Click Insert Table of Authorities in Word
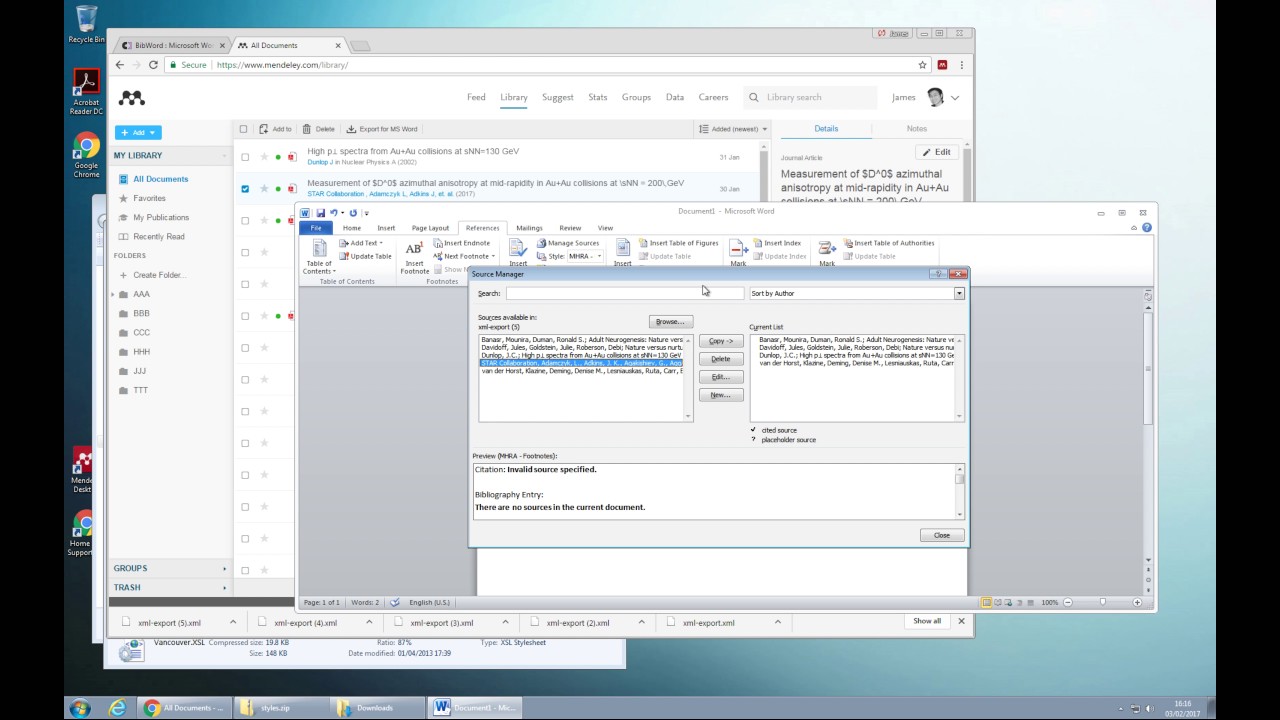The width and height of the screenshot is (1280, 720). click(x=889, y=243)
